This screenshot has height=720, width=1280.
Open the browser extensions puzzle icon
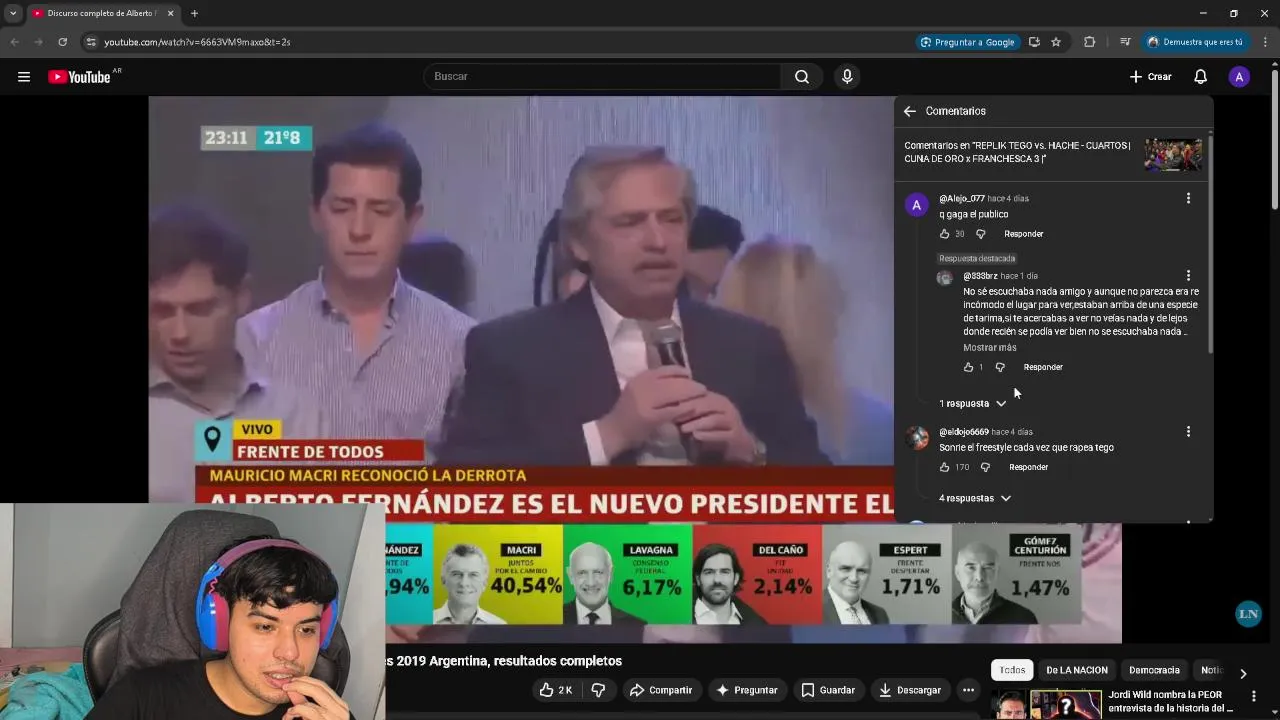click(x=1090, y=42)
